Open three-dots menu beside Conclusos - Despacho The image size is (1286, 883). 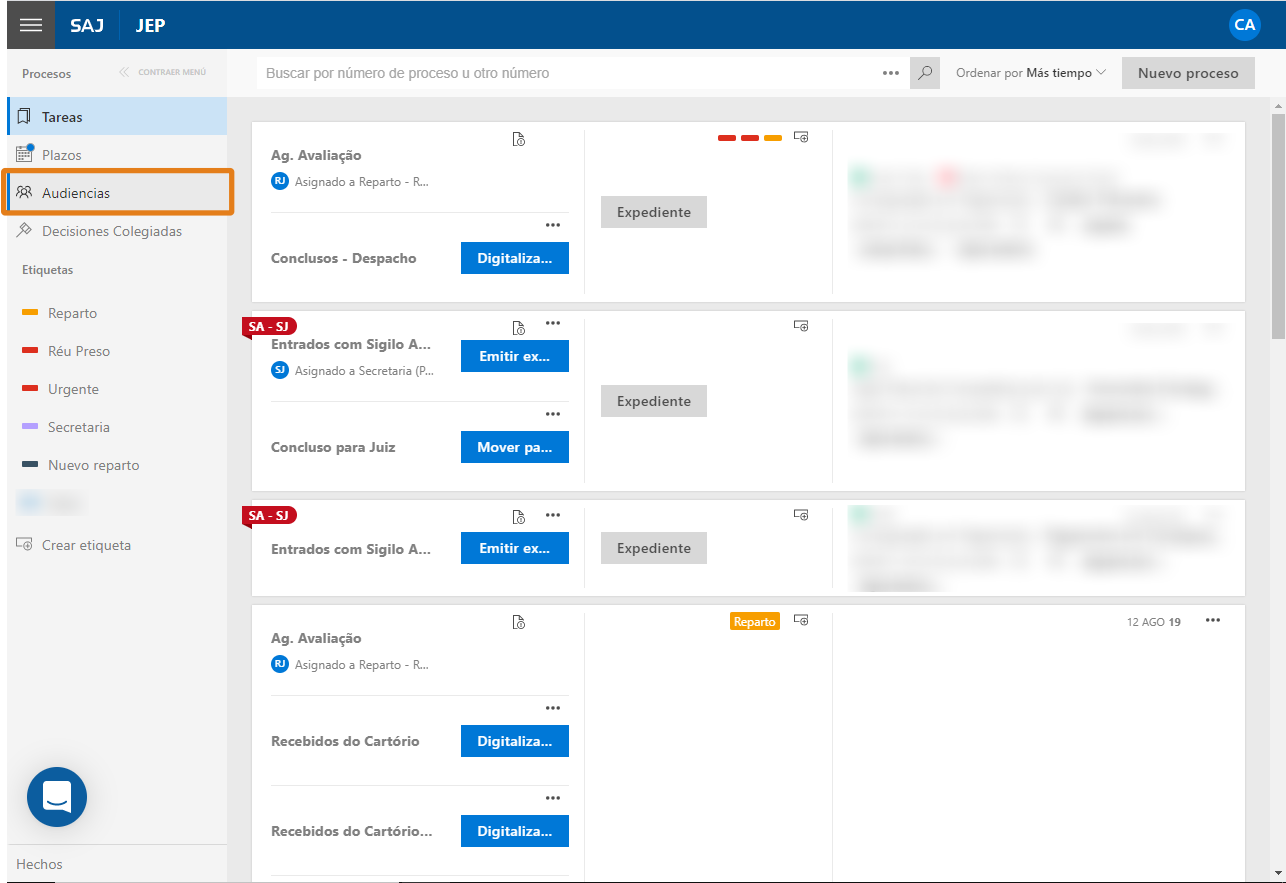(553, 225)
